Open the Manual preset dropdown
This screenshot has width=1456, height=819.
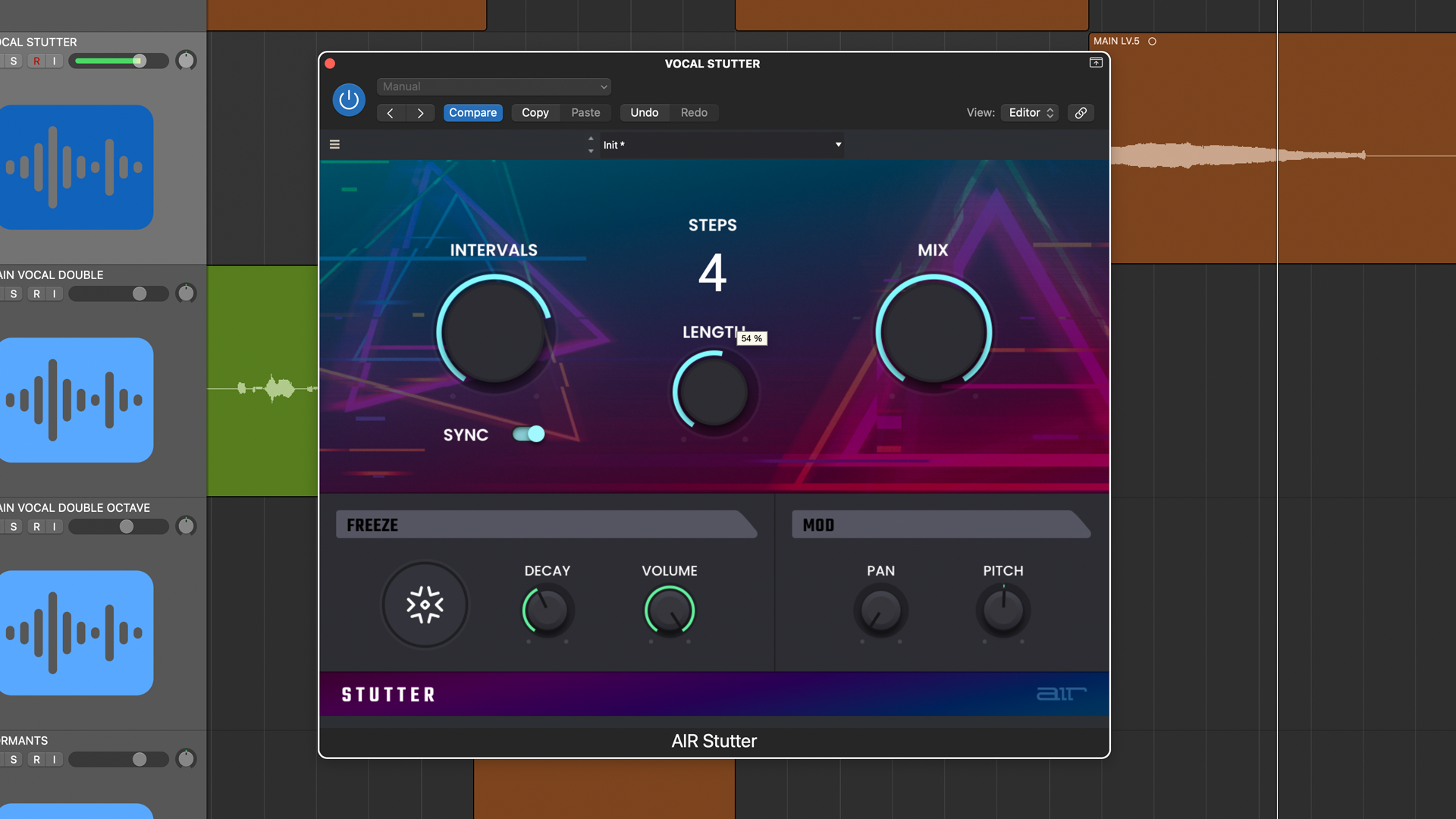pos(494,86)
